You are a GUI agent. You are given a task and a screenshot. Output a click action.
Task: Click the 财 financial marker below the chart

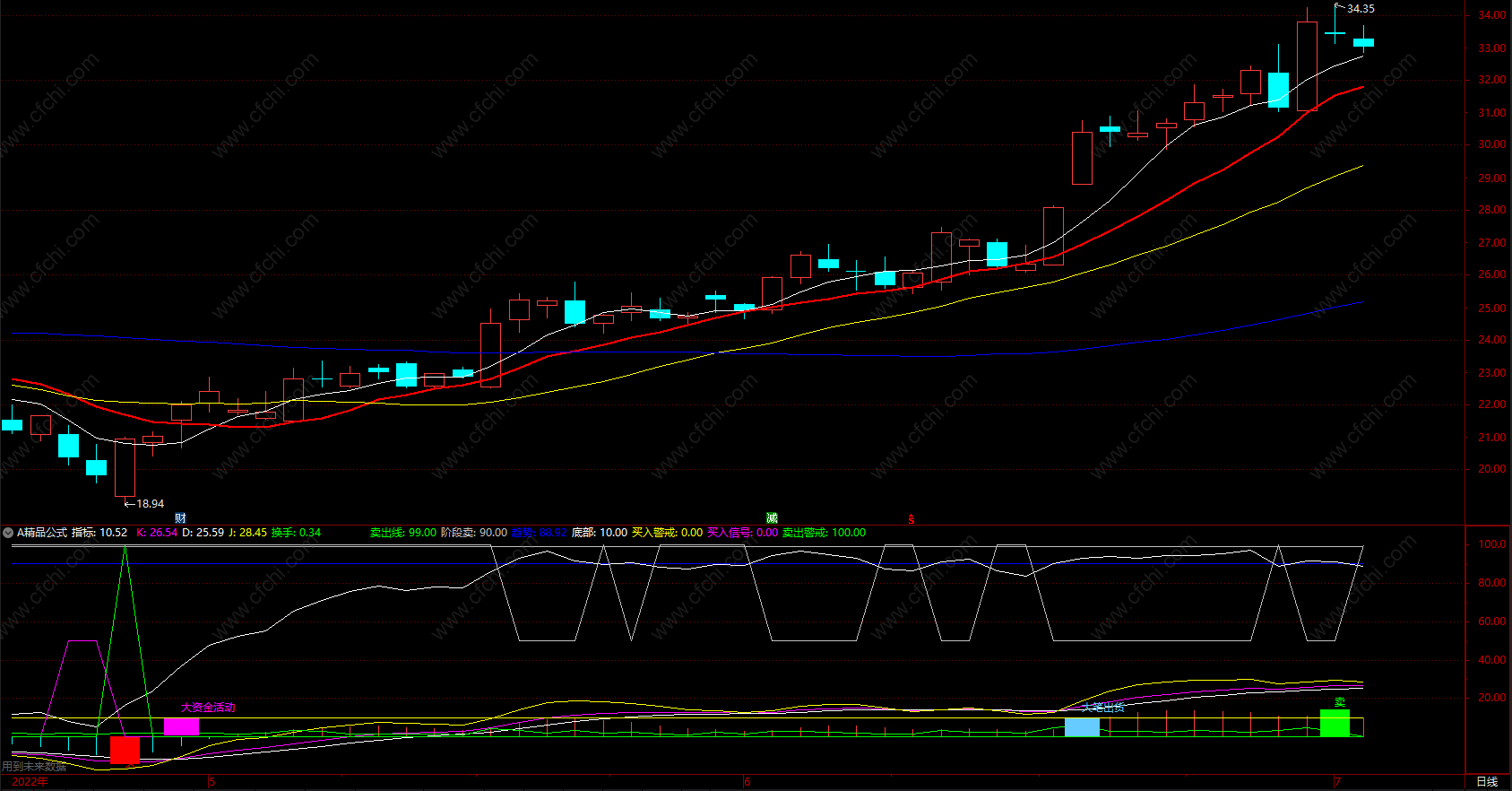click(x=180, y=518)
